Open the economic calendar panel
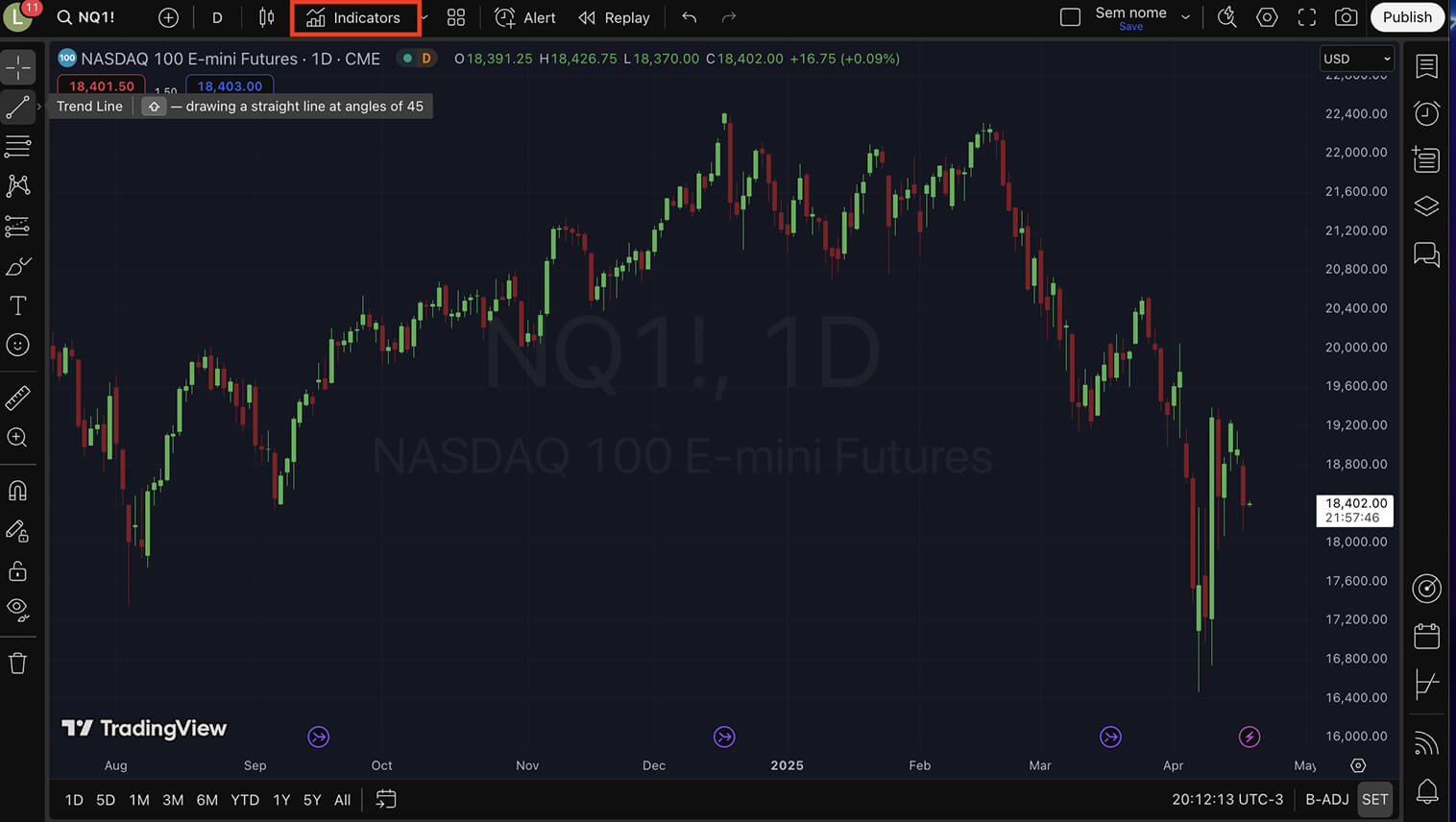 (x=1427, y=636)
